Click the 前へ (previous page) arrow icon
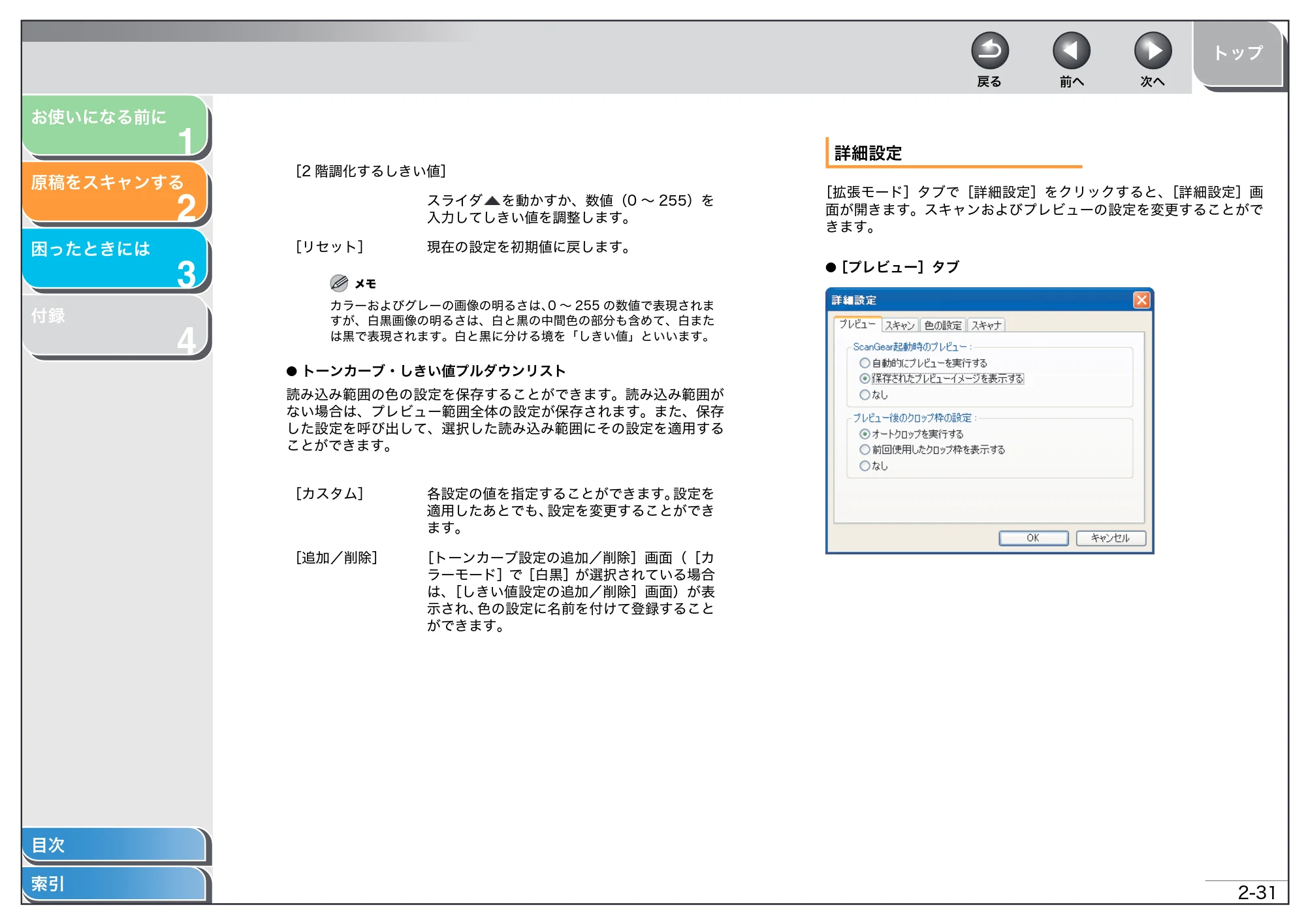This screenshot has width=1306, height=924. click(x=1071, y=51)
